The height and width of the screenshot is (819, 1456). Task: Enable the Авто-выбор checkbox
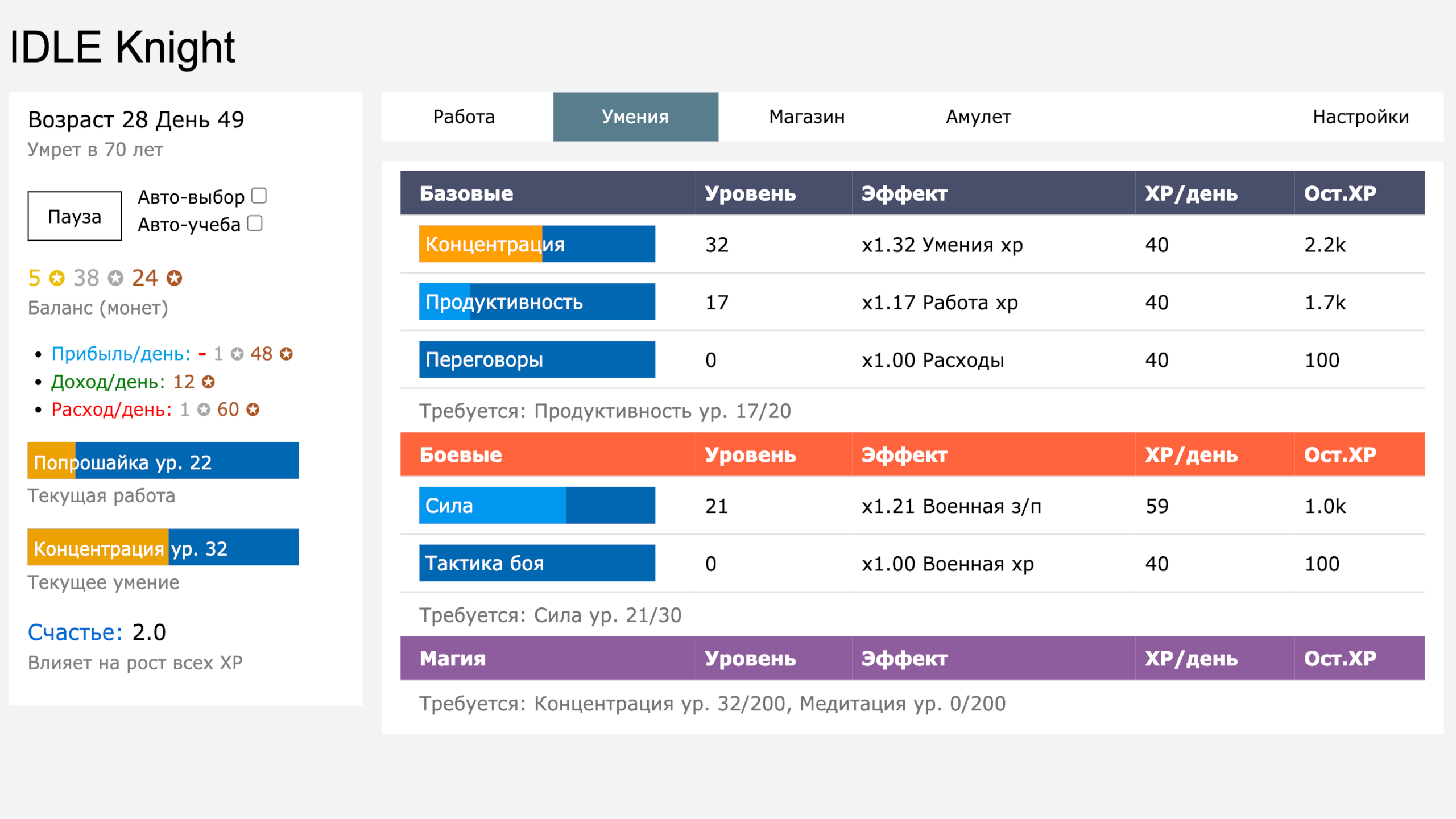click(259, 196)
